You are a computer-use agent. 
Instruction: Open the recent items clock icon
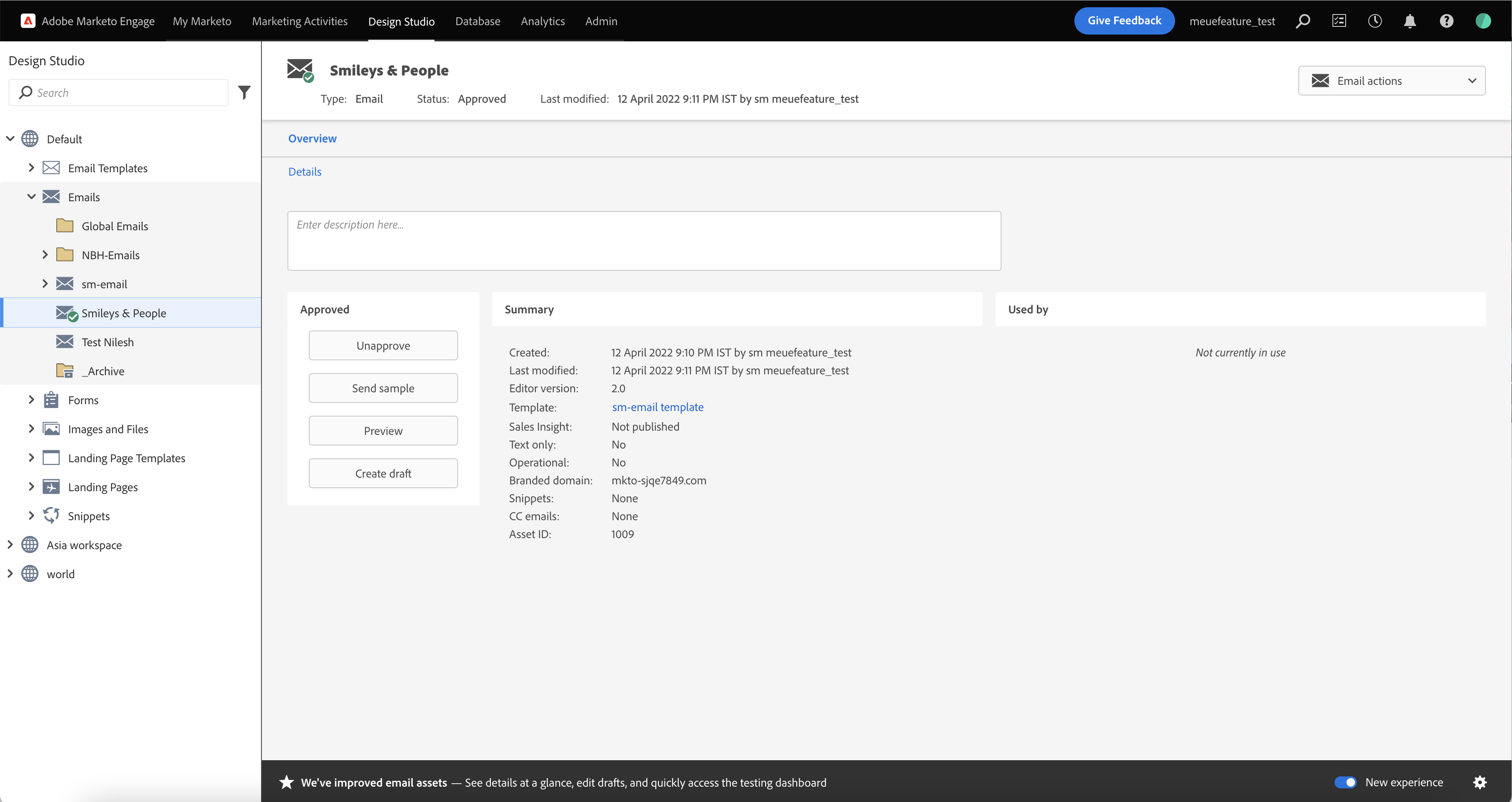tap(1375, 20)
